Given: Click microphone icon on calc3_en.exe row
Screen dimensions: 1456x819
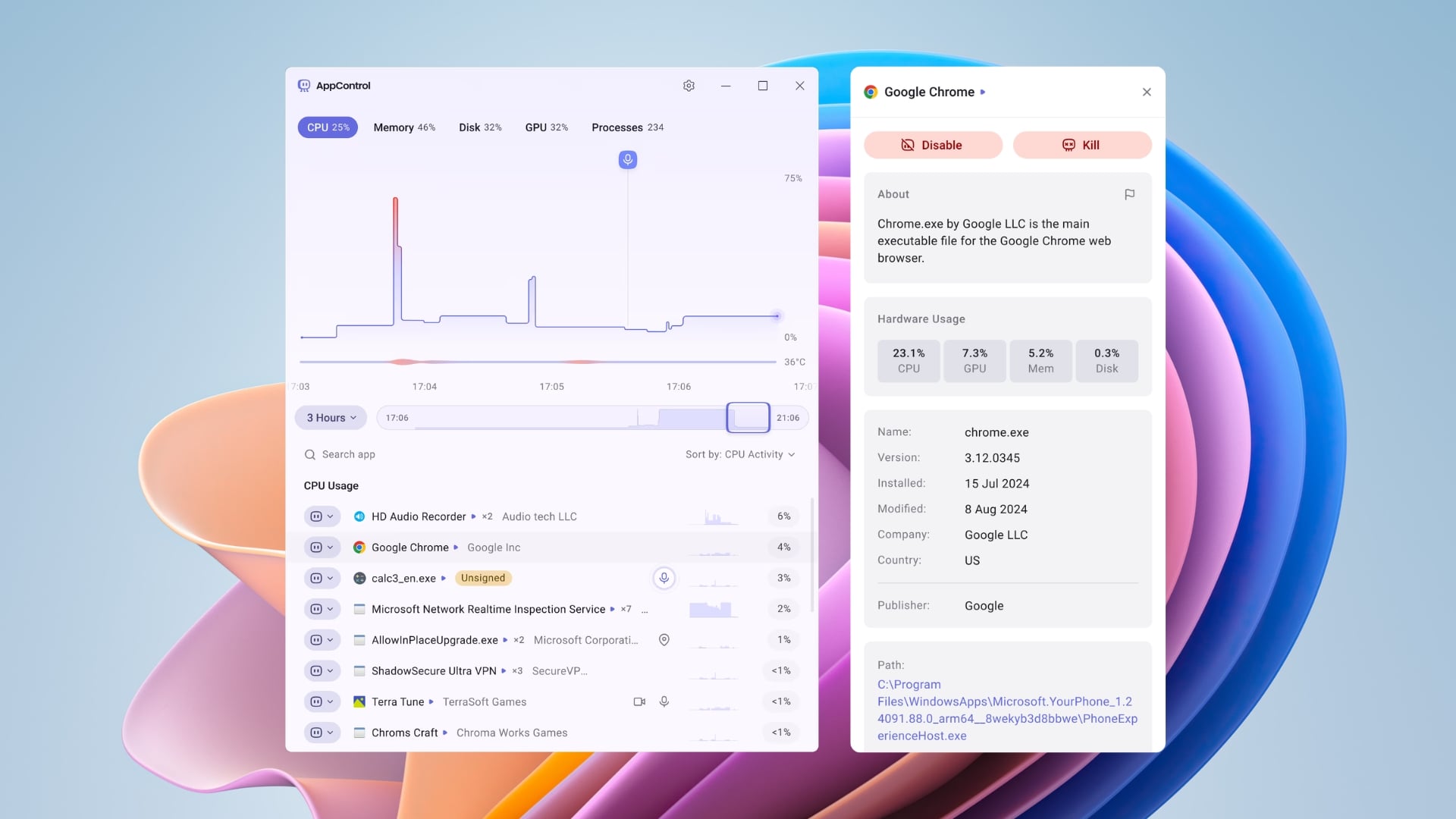Looking at the screenshot, I should [664, 578].
